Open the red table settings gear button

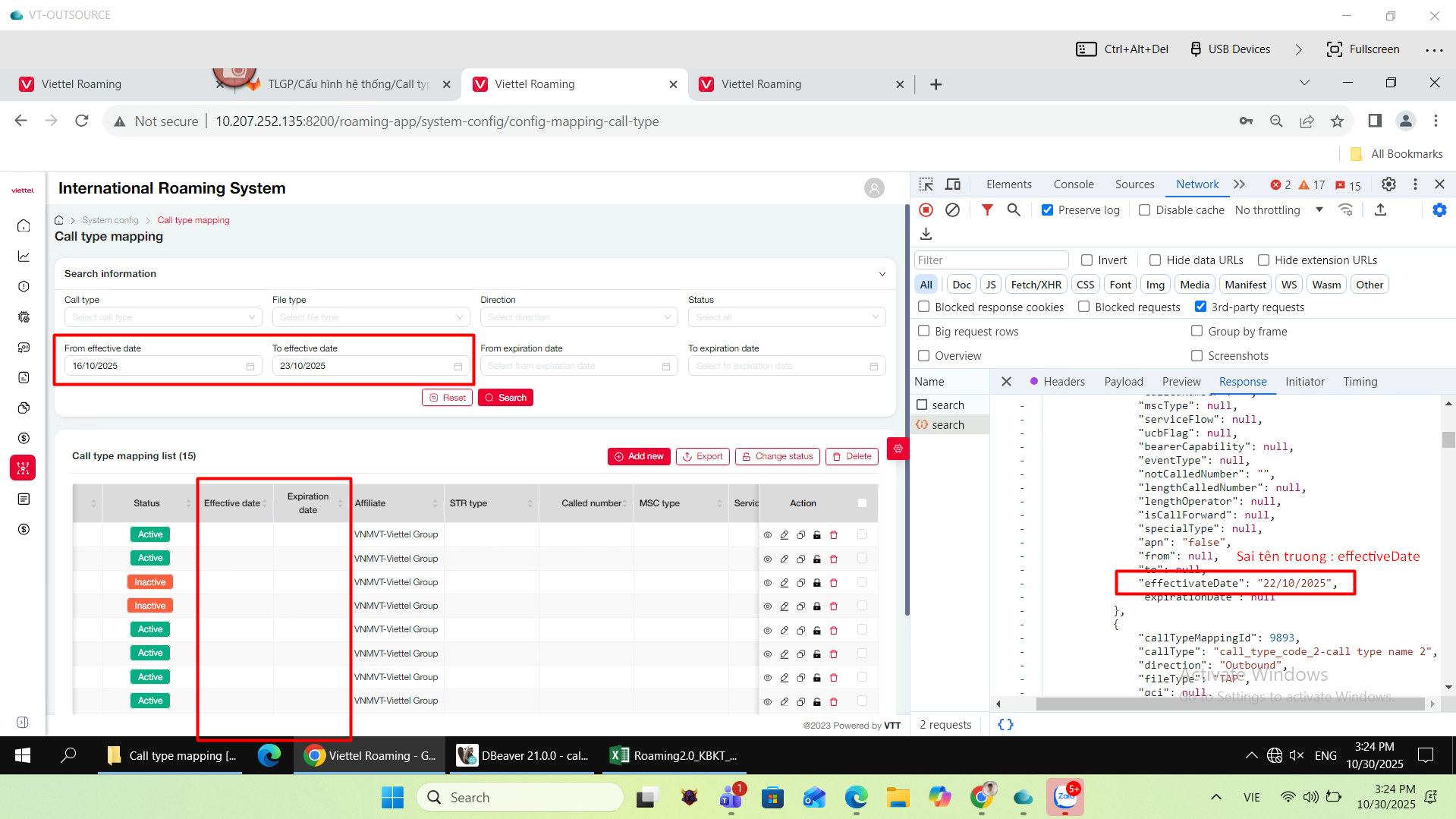pos(898,449)
